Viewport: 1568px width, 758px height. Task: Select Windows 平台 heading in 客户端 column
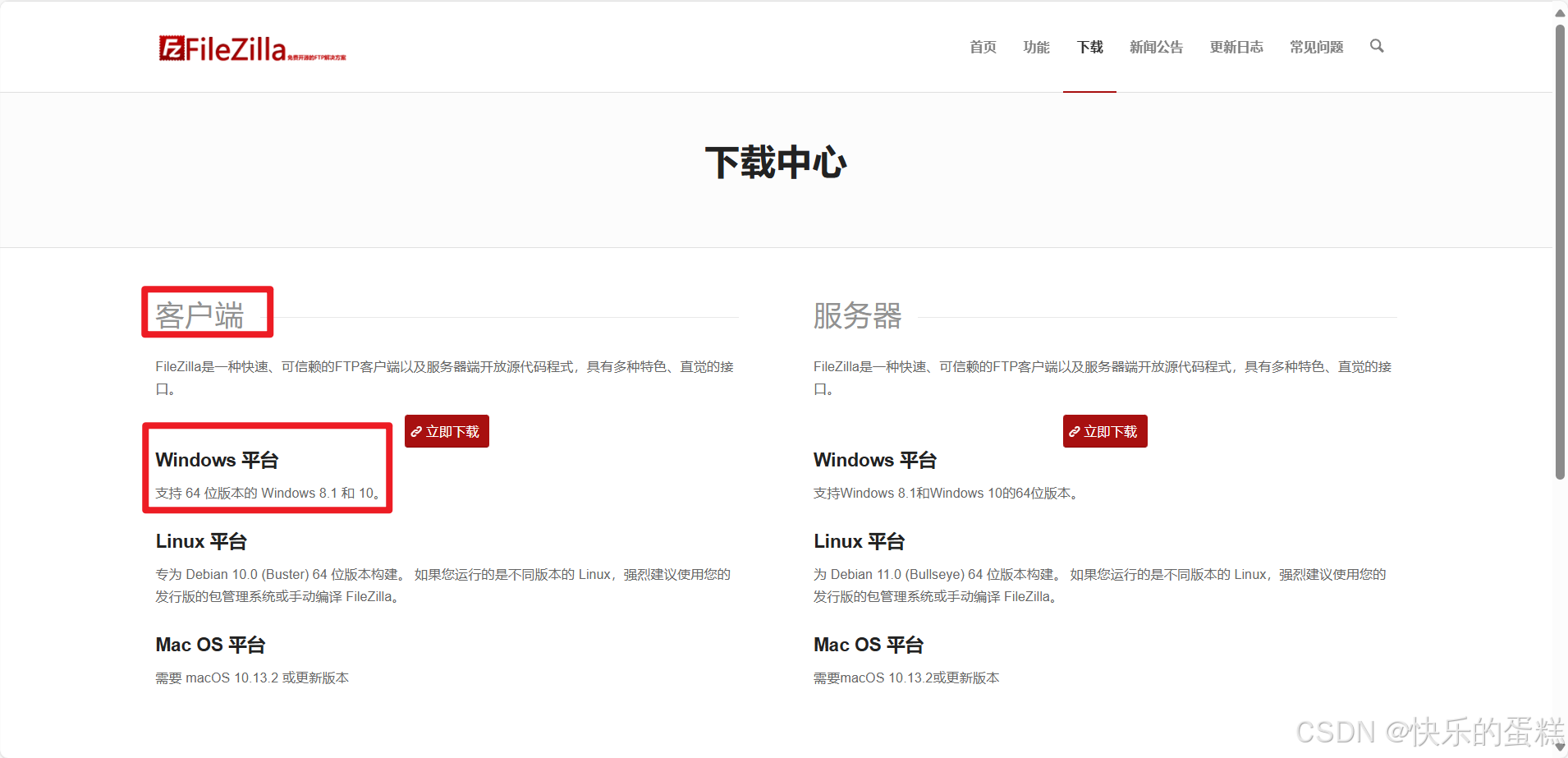217,460
